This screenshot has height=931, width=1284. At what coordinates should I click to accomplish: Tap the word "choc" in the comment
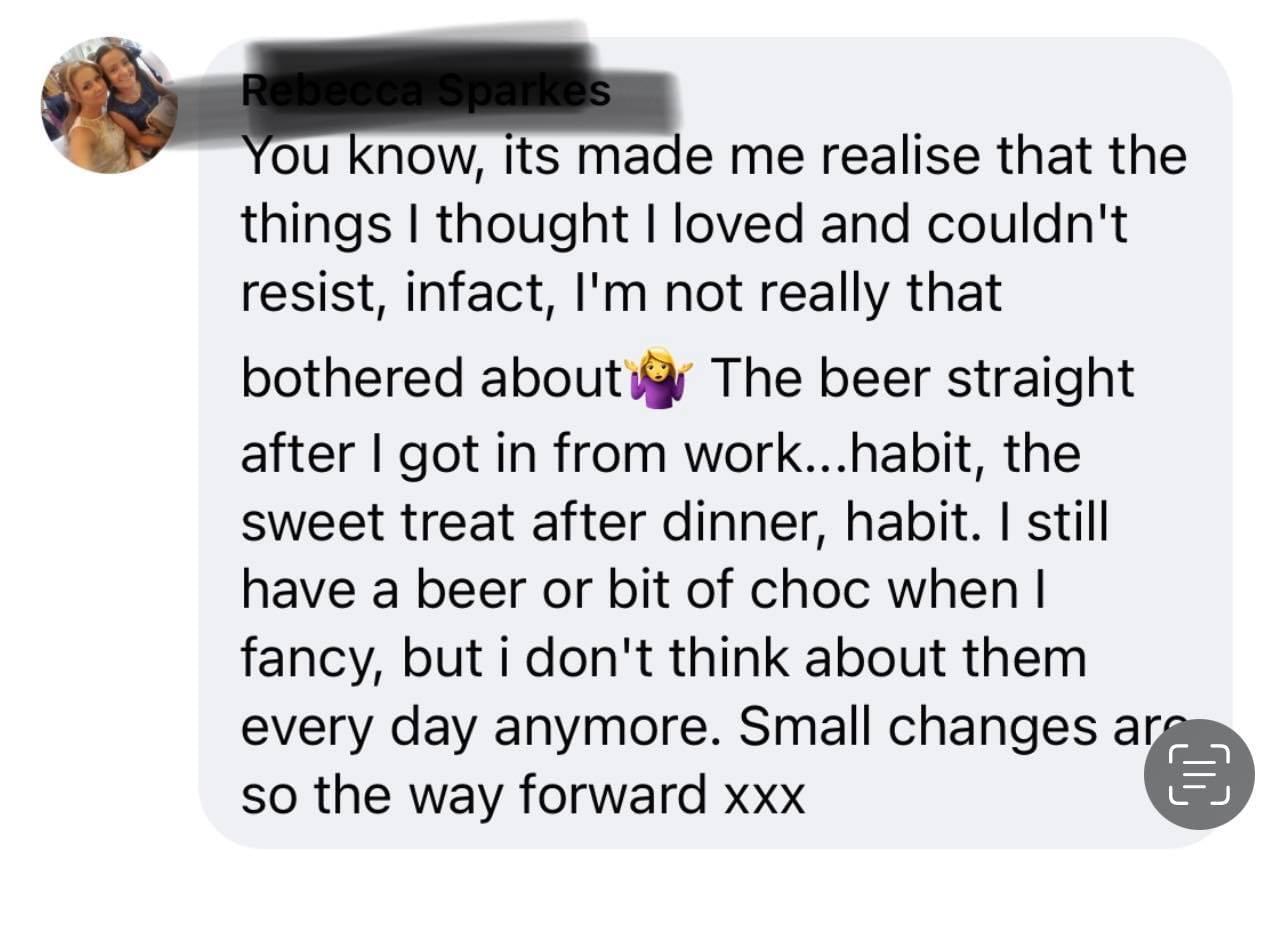tap(810, 589)
